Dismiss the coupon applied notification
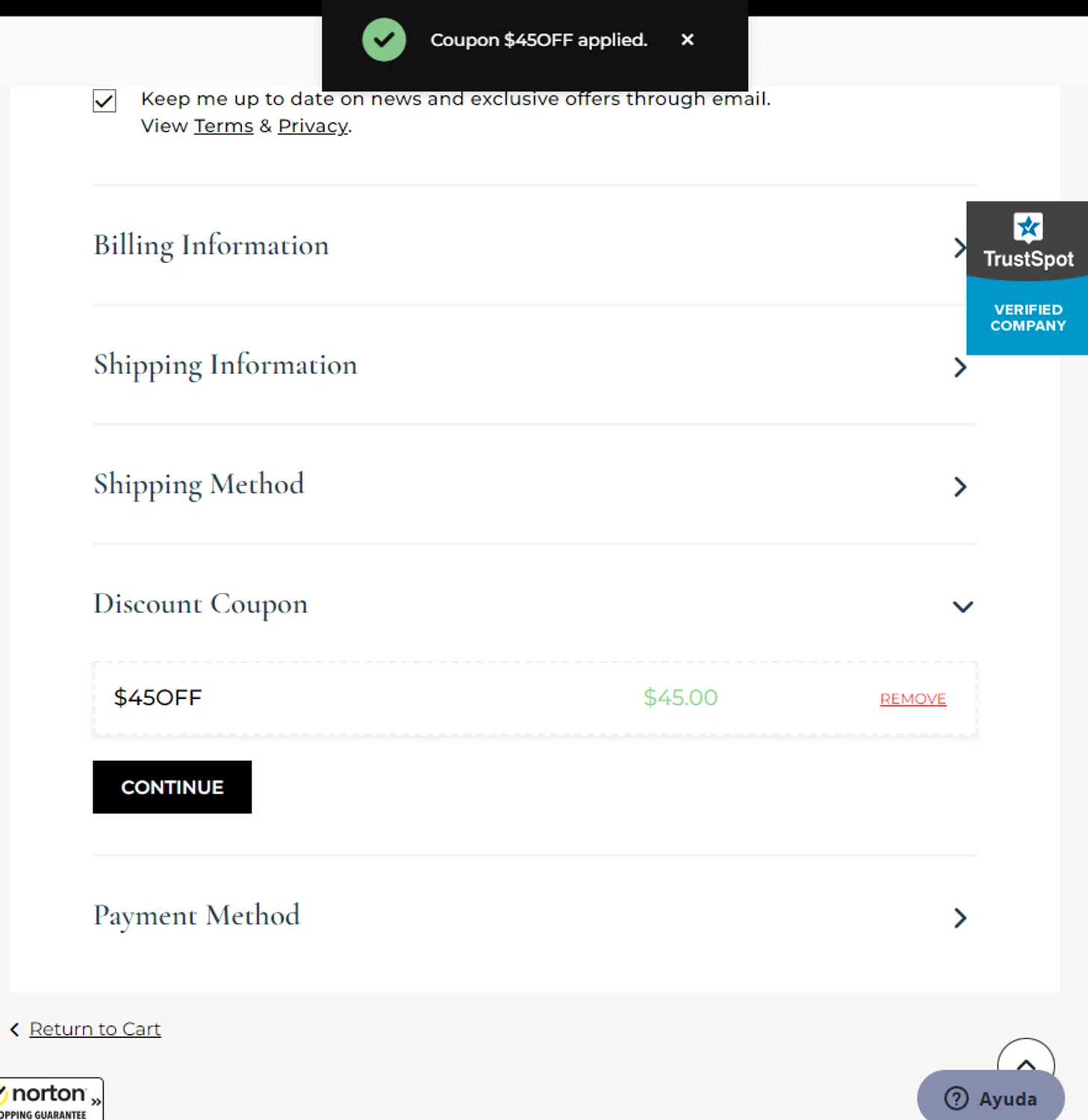1088x1120 pixels. (x=687, y=40)
